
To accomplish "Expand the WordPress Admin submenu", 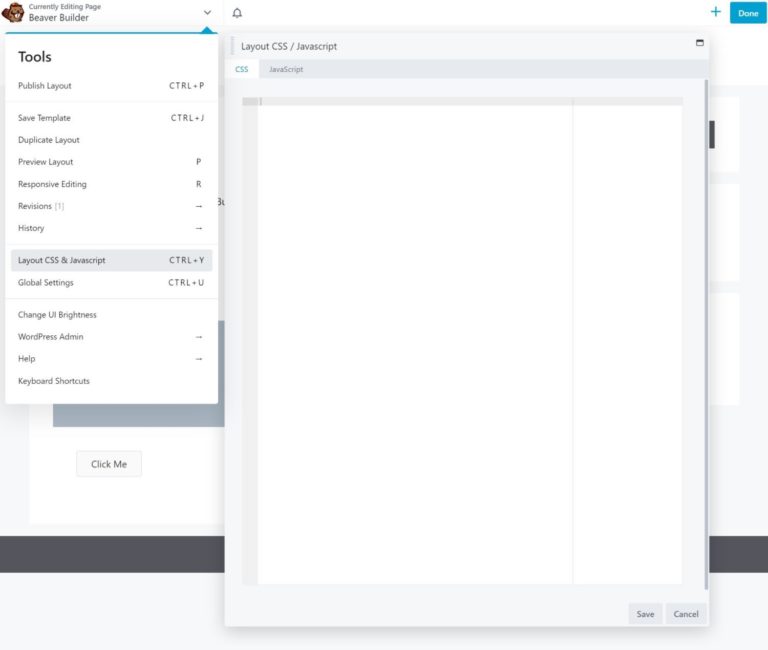I will (x=111, y=337).
